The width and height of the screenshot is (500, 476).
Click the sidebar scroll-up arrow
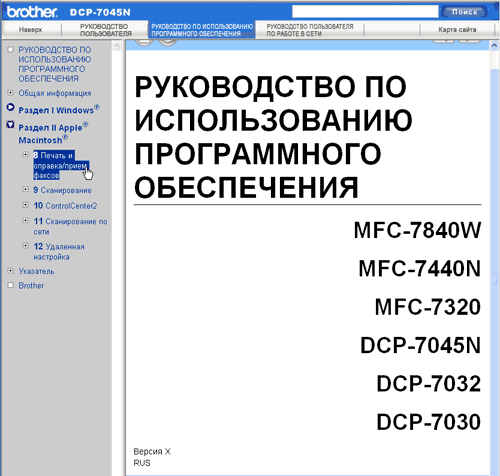click(117, 45)
